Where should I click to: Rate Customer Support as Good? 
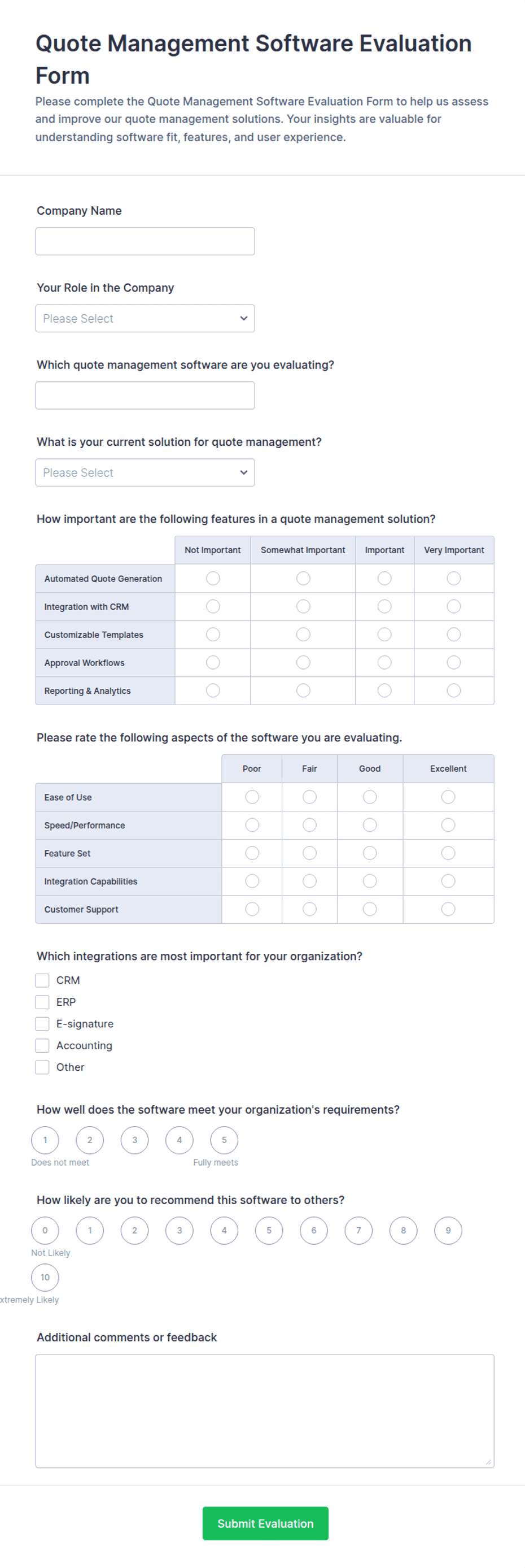pyautogui.click(x=370, y=909)
